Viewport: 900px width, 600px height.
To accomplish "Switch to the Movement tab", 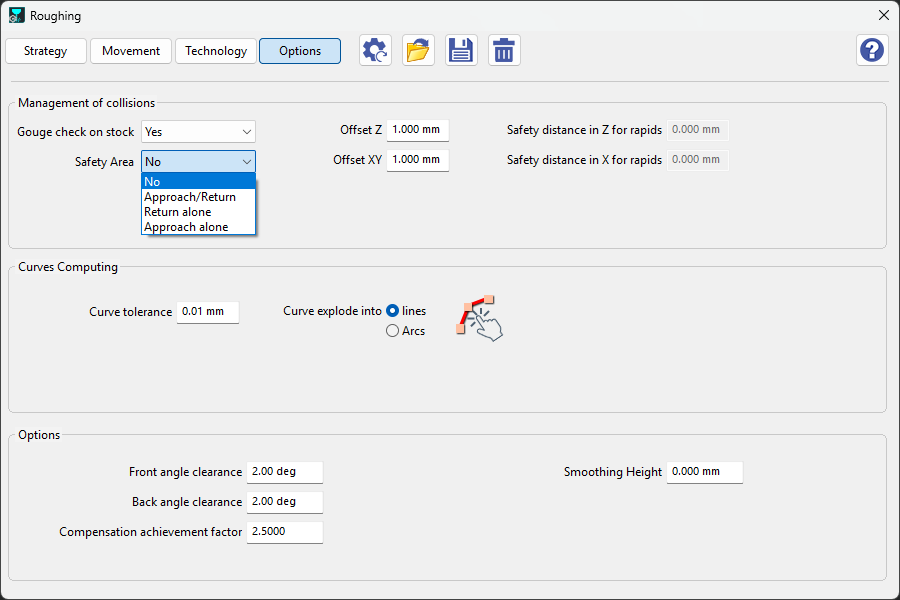I will [130, 51].
